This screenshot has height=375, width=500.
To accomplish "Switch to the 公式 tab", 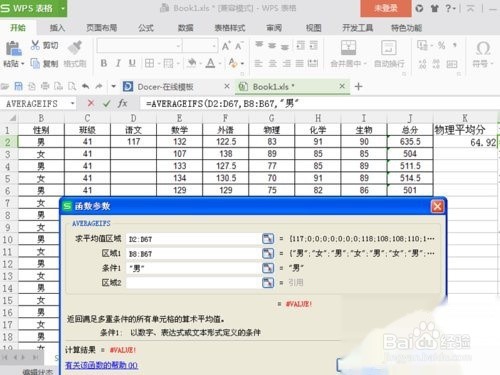I will [x=146, y=28].
